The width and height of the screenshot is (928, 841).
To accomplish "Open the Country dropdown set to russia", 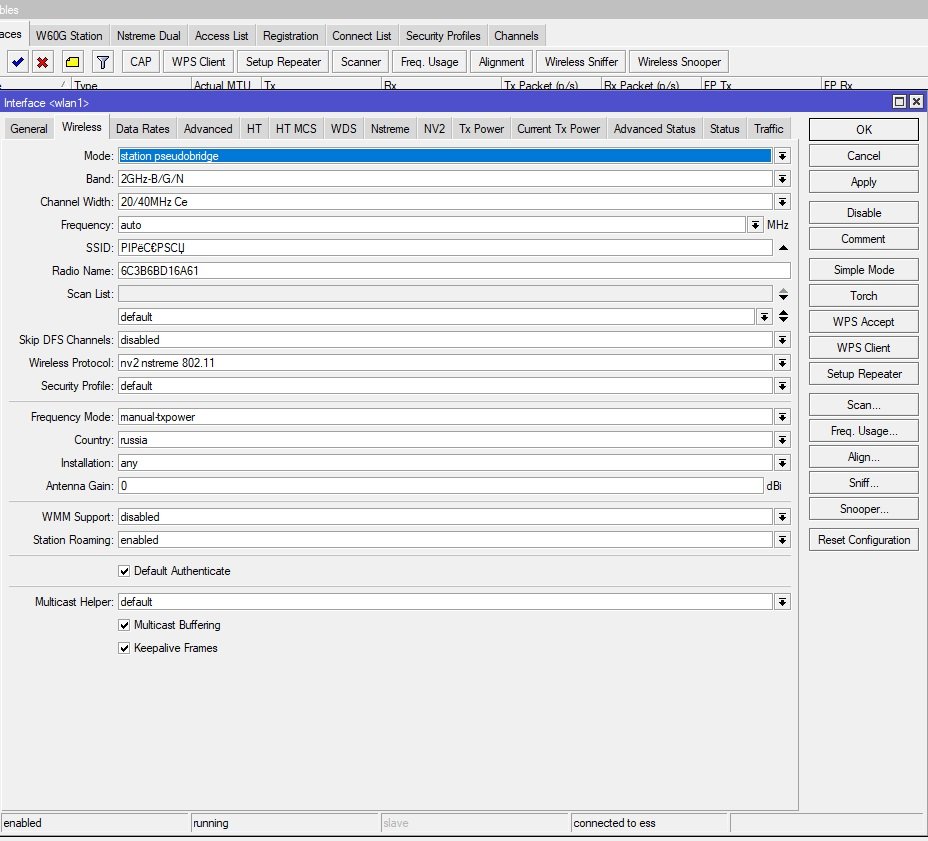I will tap(782, 440).
